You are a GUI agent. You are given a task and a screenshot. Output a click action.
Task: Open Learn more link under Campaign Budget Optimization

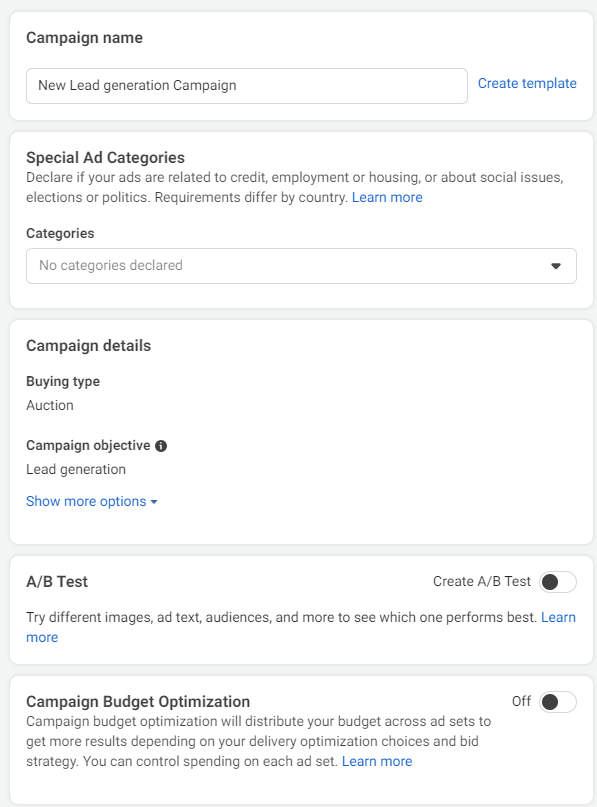pos(377,761)
